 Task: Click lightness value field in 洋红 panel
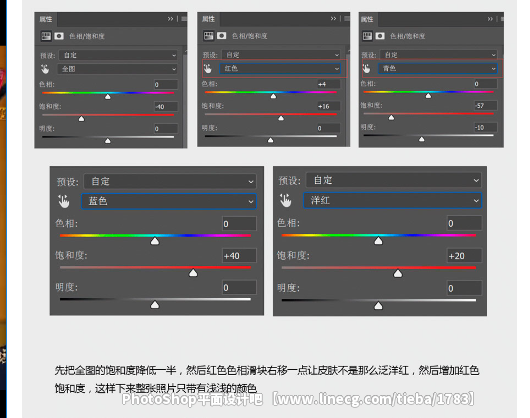coord(464,288)
